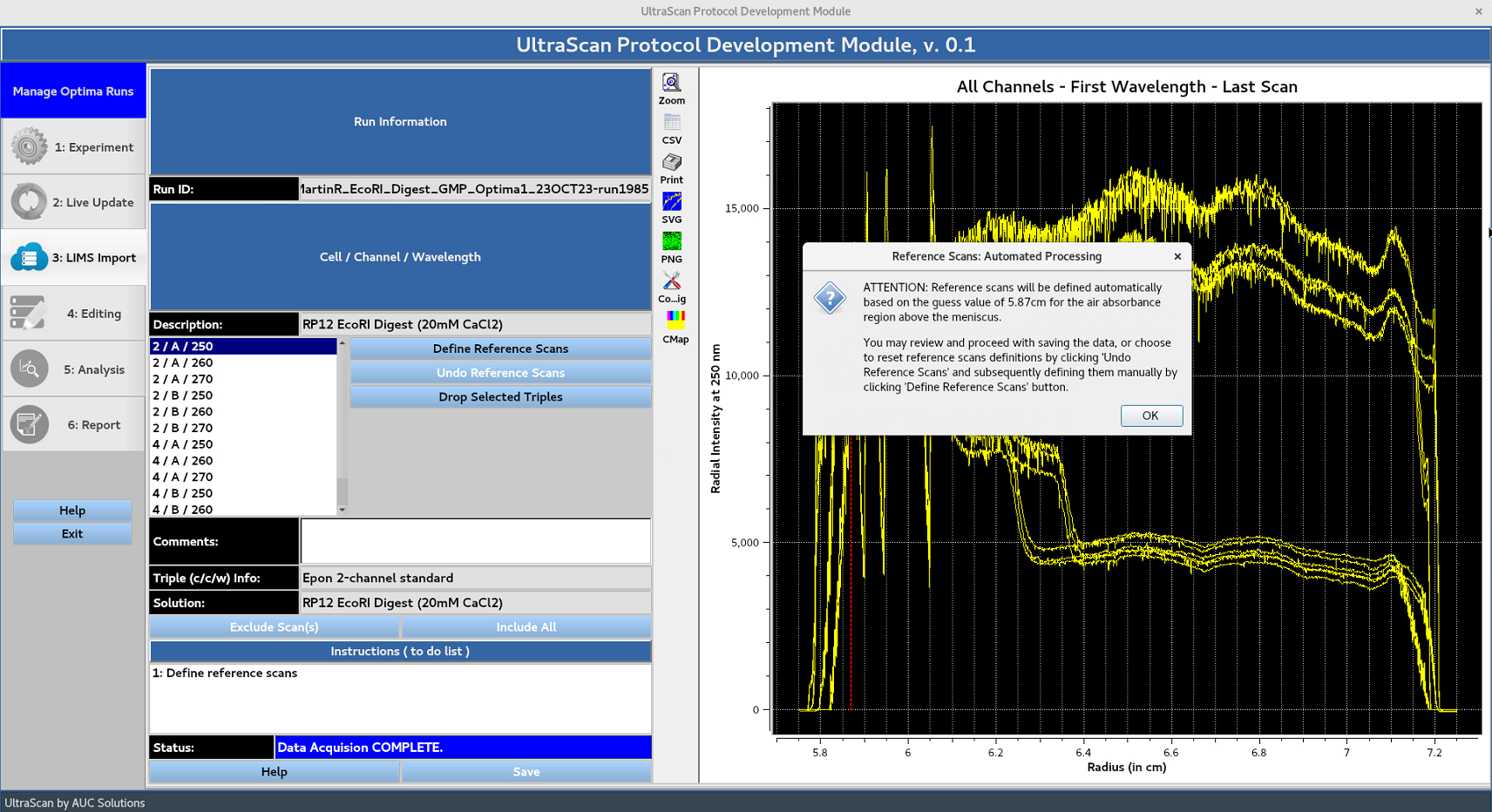Dismiss the dialog with OK
The image size is (1492, 812).
pos(1150,416)
